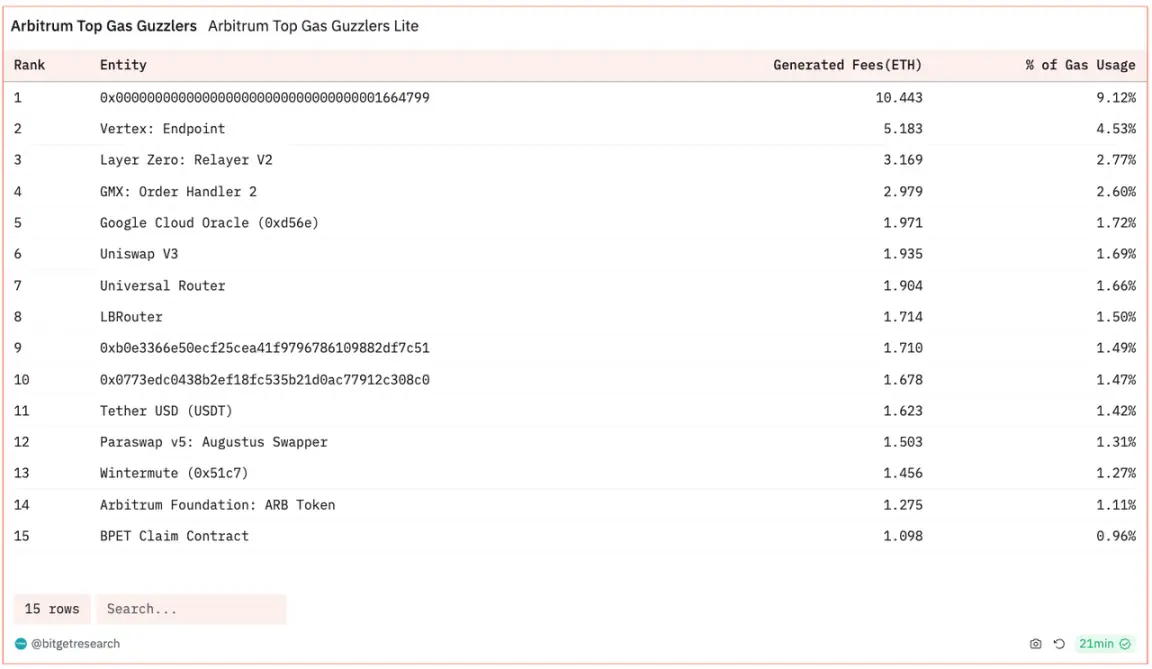The height and width of the screenshot is (669, 1152).
Task: Click the 1.456 generated fees value
Action: (903, 473)
